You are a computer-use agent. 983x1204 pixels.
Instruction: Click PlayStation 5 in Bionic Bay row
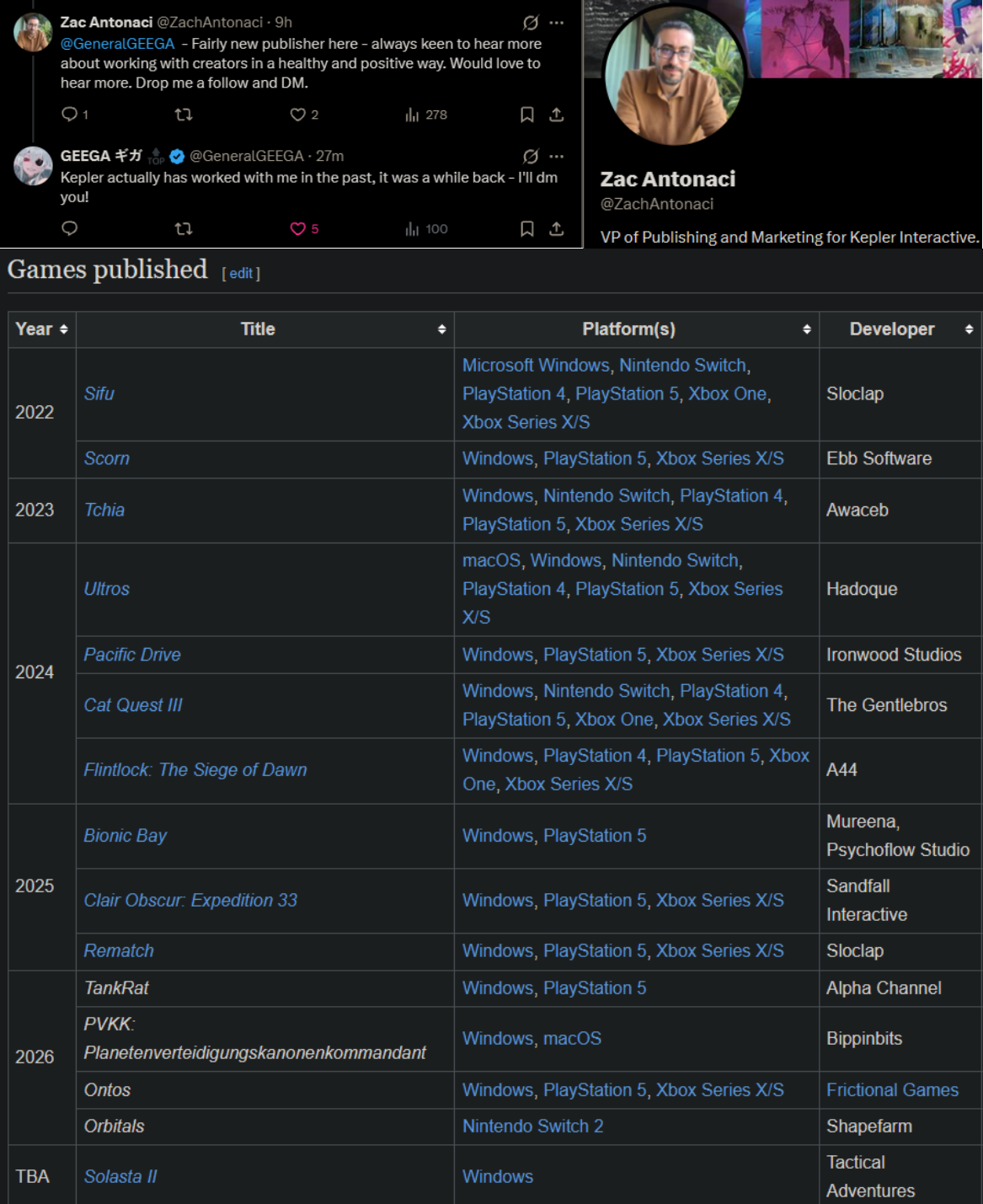pyautogui.click(x=595, y=836)
